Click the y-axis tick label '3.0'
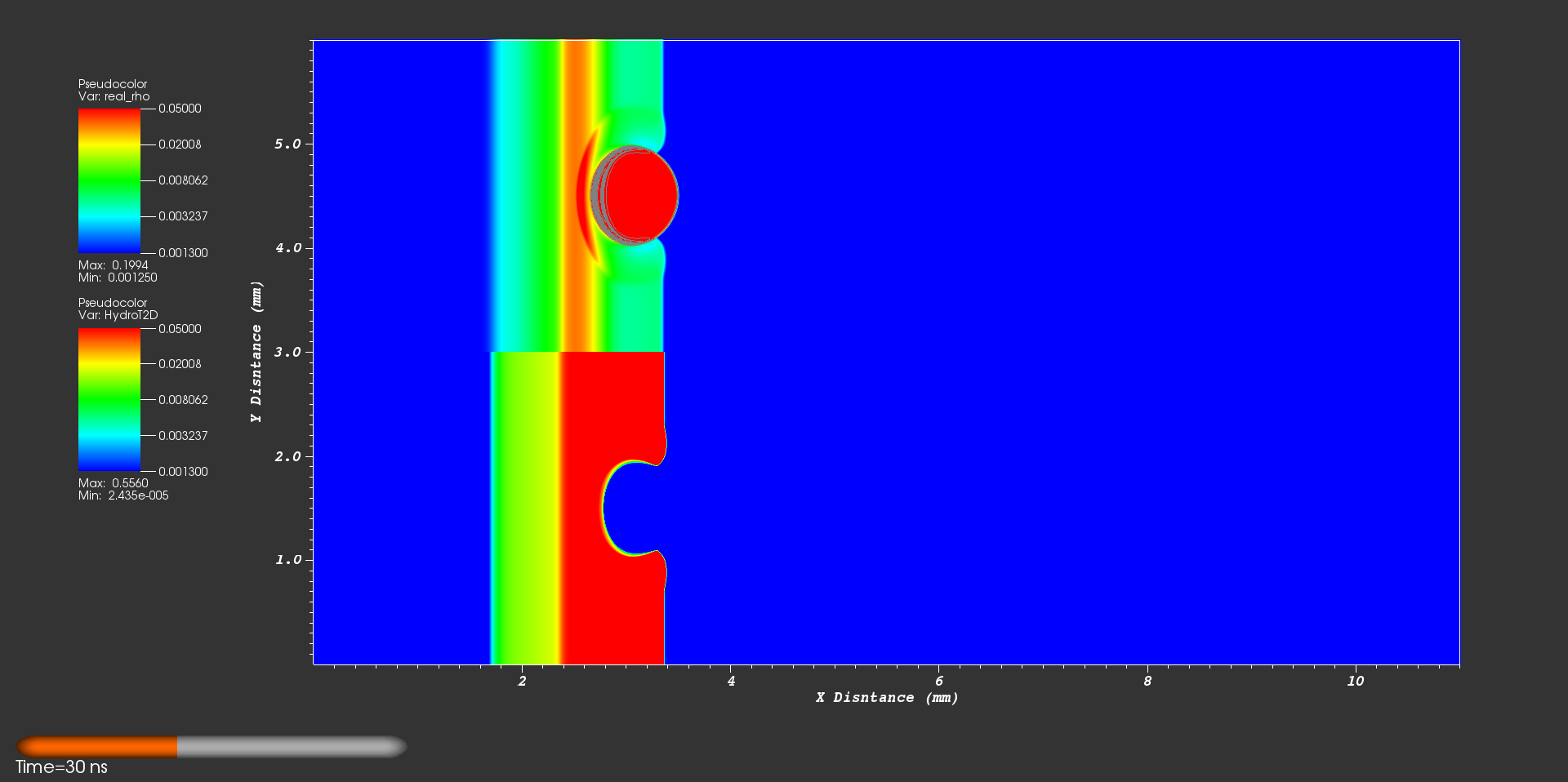1568x782 pixels. coord(287,352)
